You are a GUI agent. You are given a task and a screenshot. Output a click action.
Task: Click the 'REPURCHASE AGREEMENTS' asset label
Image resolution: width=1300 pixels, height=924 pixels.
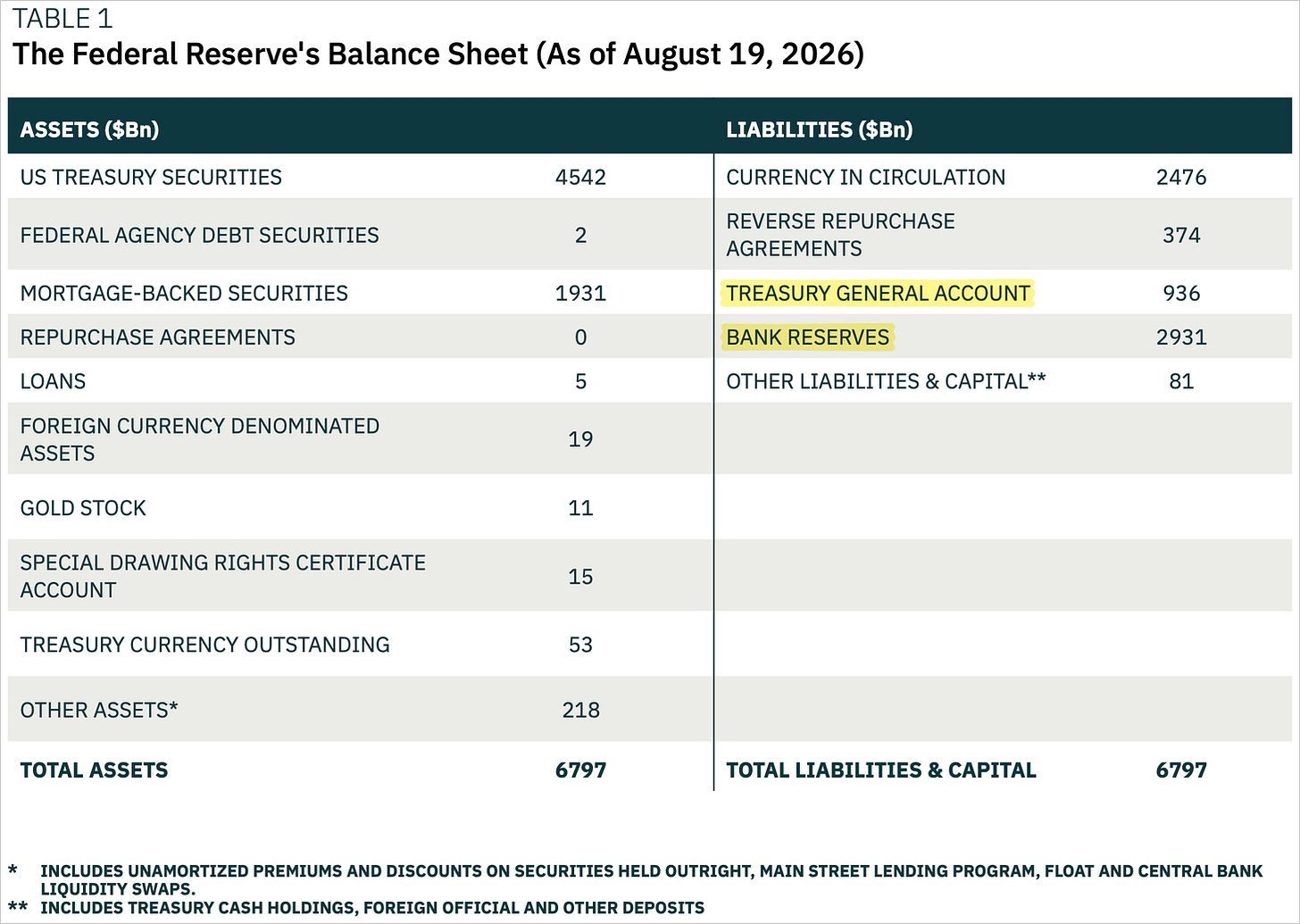pyautogui.click(x=157, y=337)
